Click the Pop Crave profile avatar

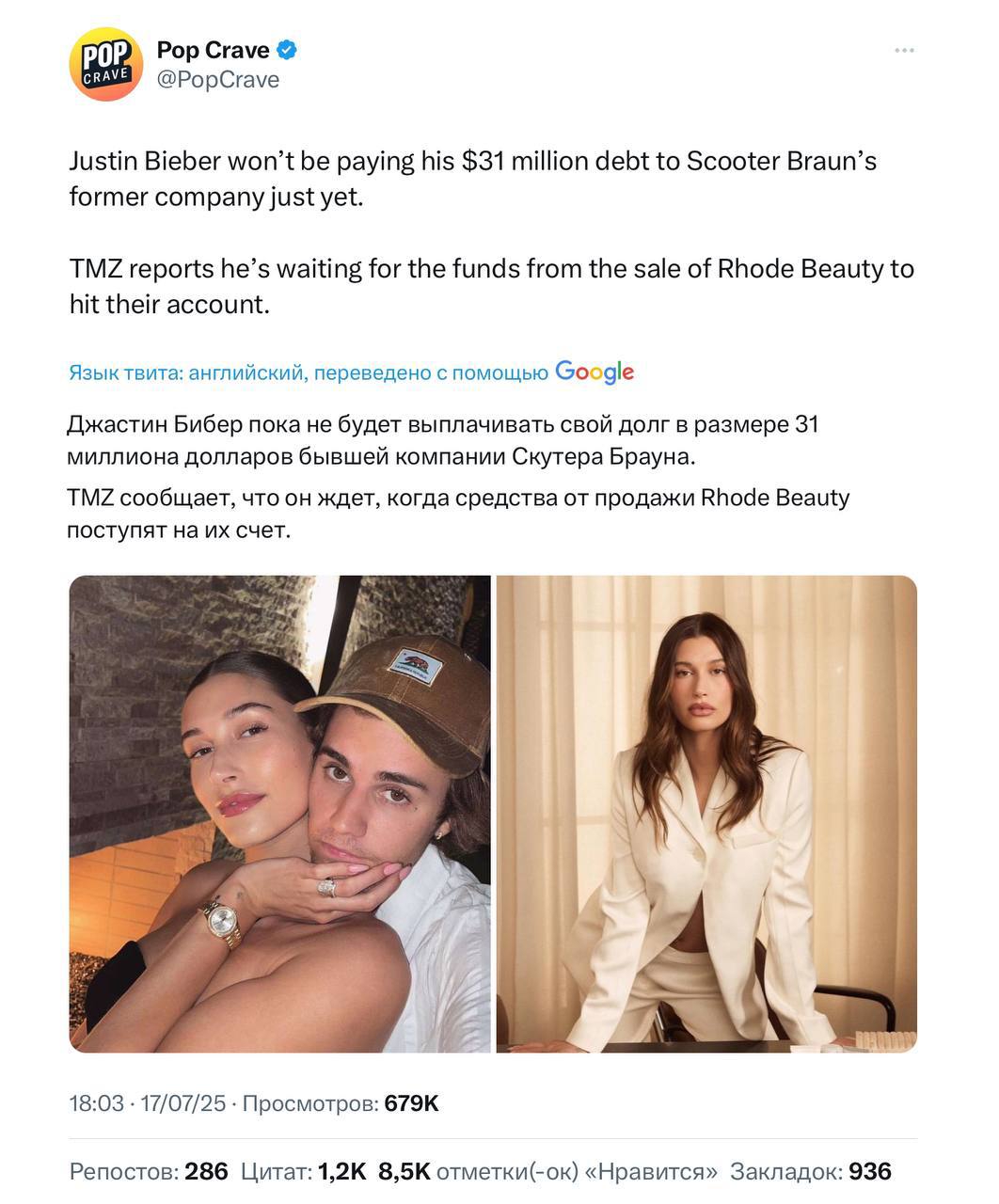tap(106, 64)
